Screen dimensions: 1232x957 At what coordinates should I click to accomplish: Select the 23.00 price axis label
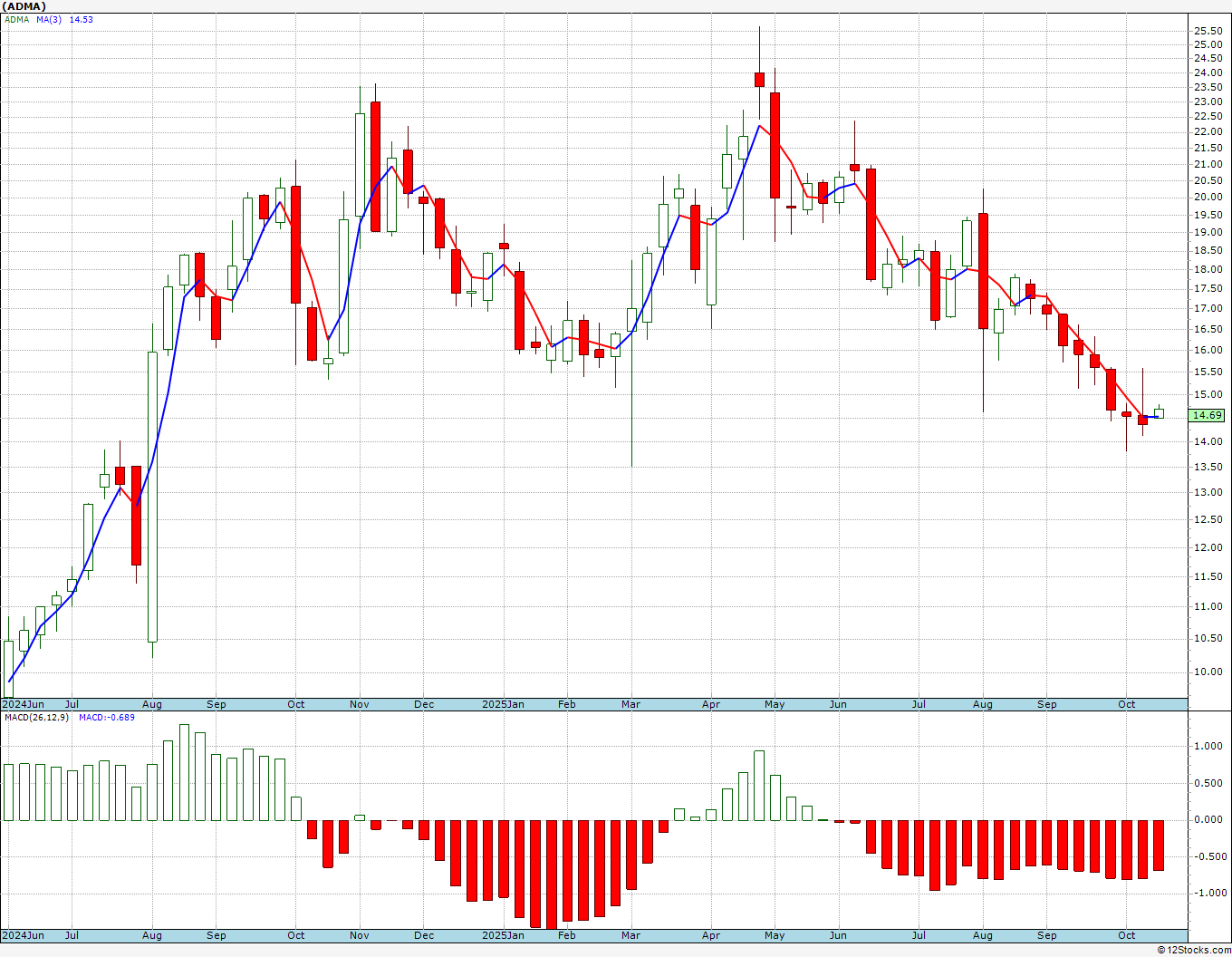pyautogui.click(x=1208, y=101)
